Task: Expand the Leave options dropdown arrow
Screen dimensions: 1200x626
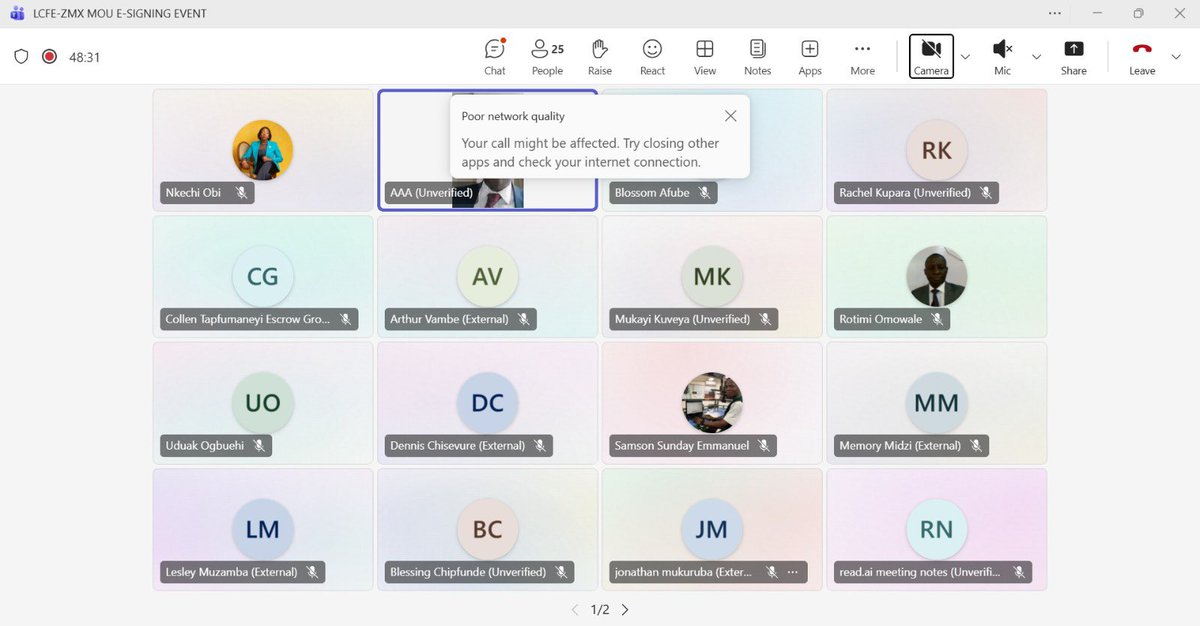Action: [x=1175, y=57]
